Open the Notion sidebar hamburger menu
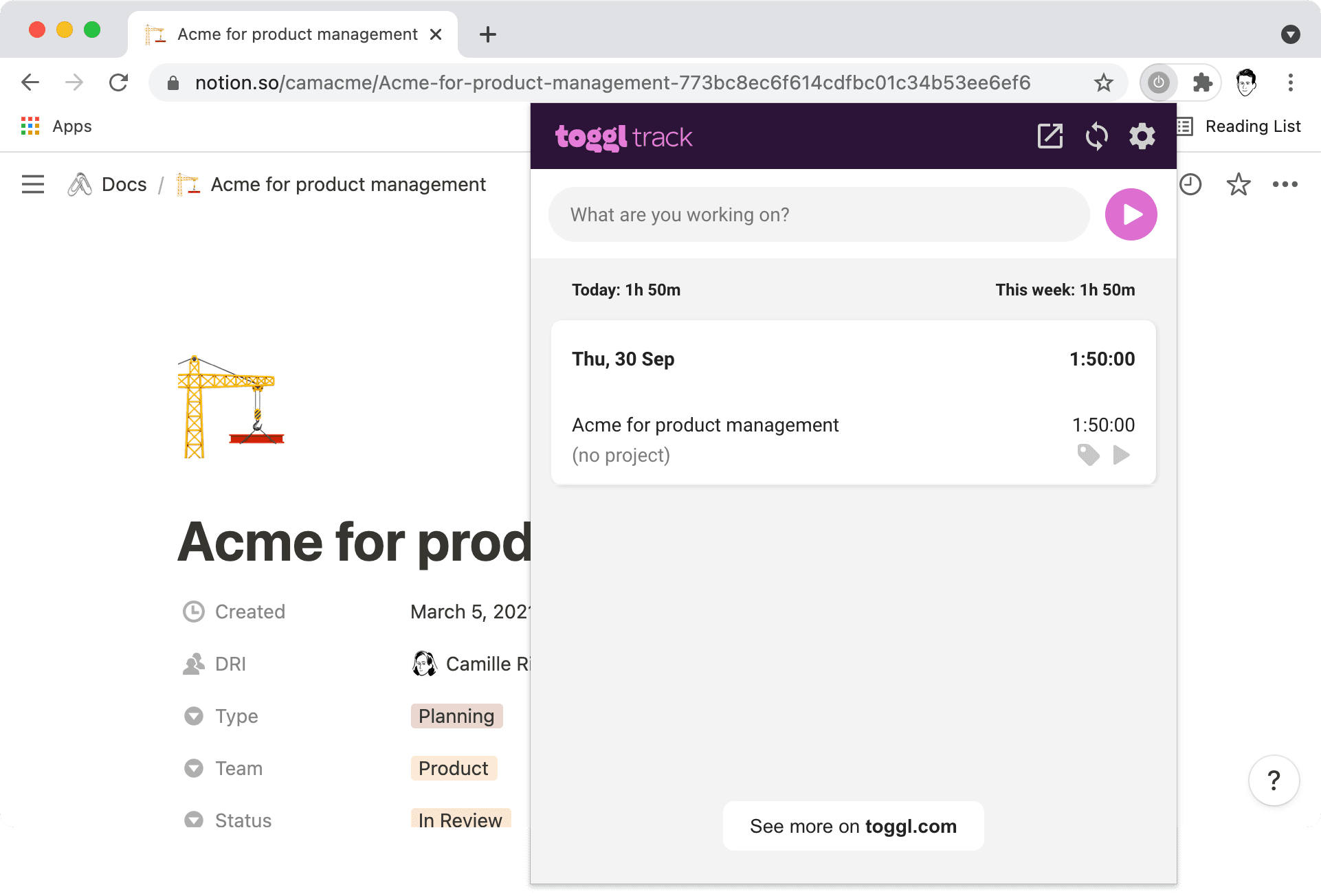The height and width of the screenshot is (896, 1321). [33, 184]
